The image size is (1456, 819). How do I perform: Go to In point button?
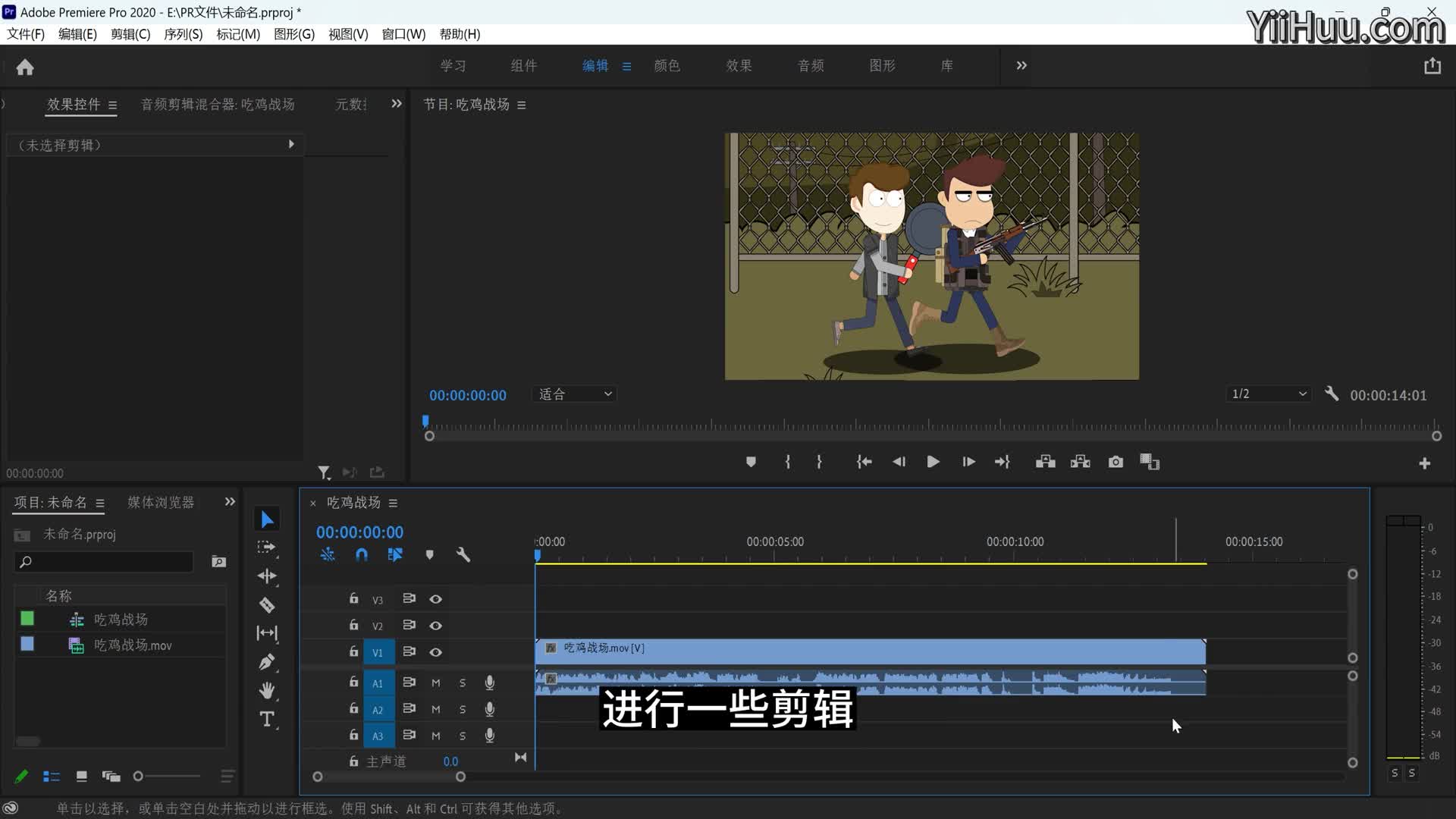864,462
